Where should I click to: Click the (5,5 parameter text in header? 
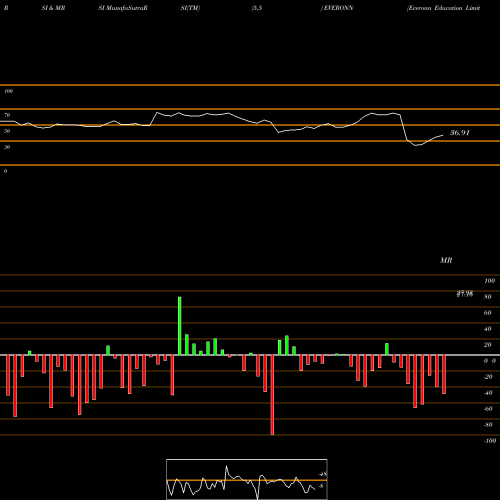(x=257, y=8)
